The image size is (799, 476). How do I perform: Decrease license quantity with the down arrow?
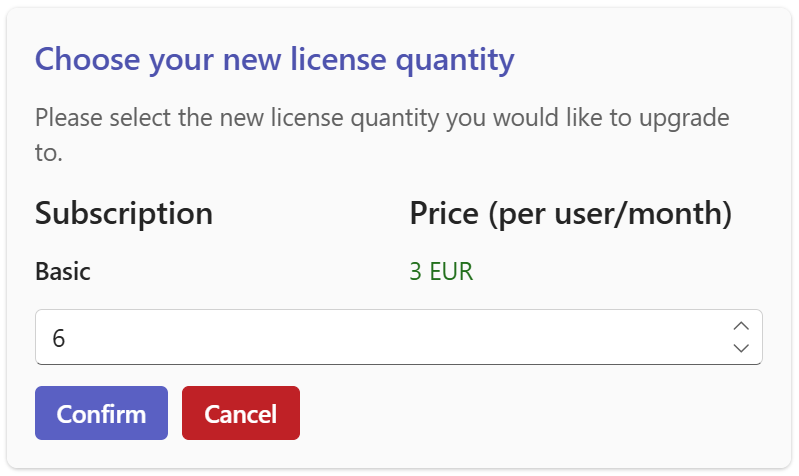[741, 348]
